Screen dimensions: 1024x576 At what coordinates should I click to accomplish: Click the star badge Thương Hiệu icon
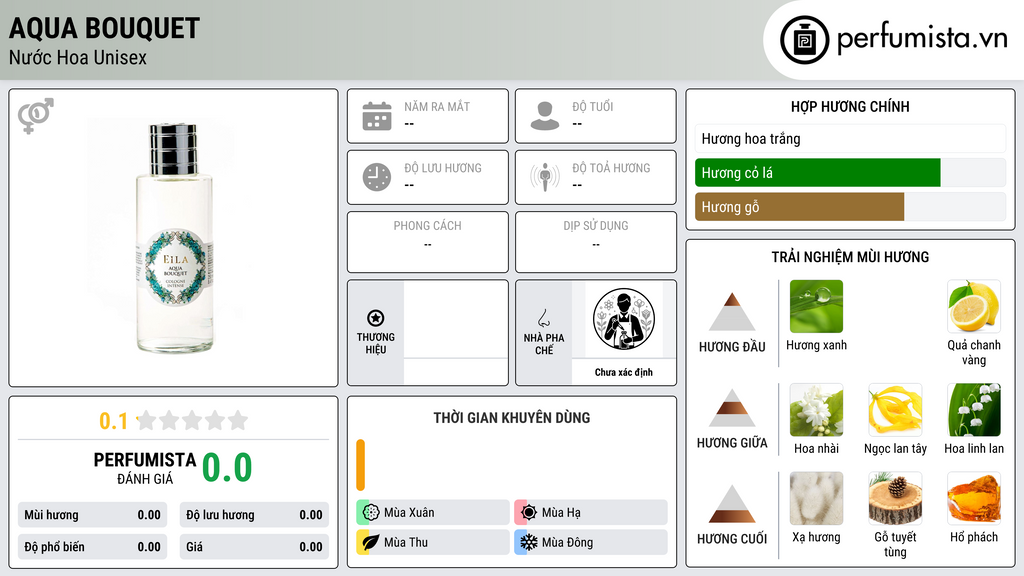(376, 318)
